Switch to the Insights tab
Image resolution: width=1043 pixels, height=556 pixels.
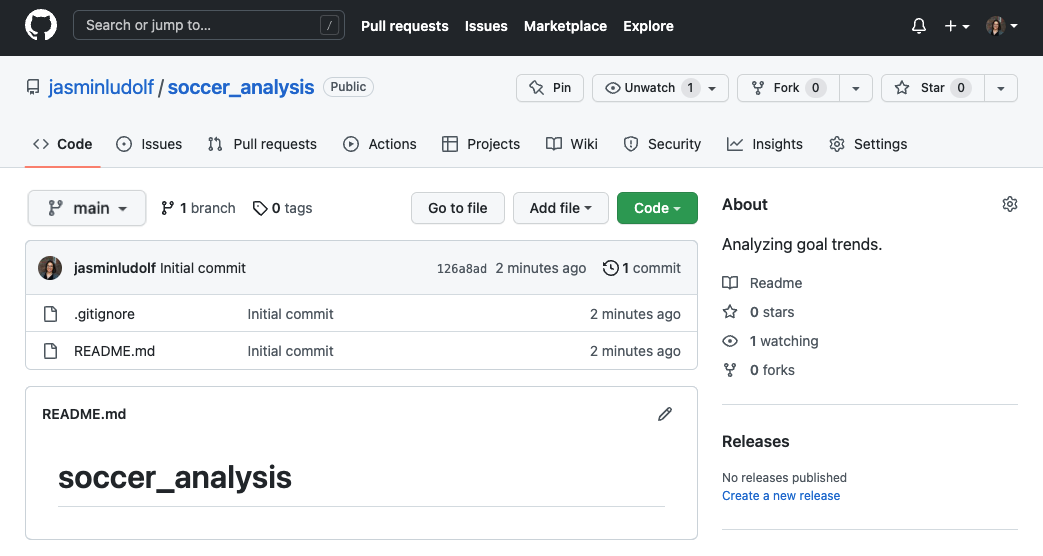coord(765,144)
